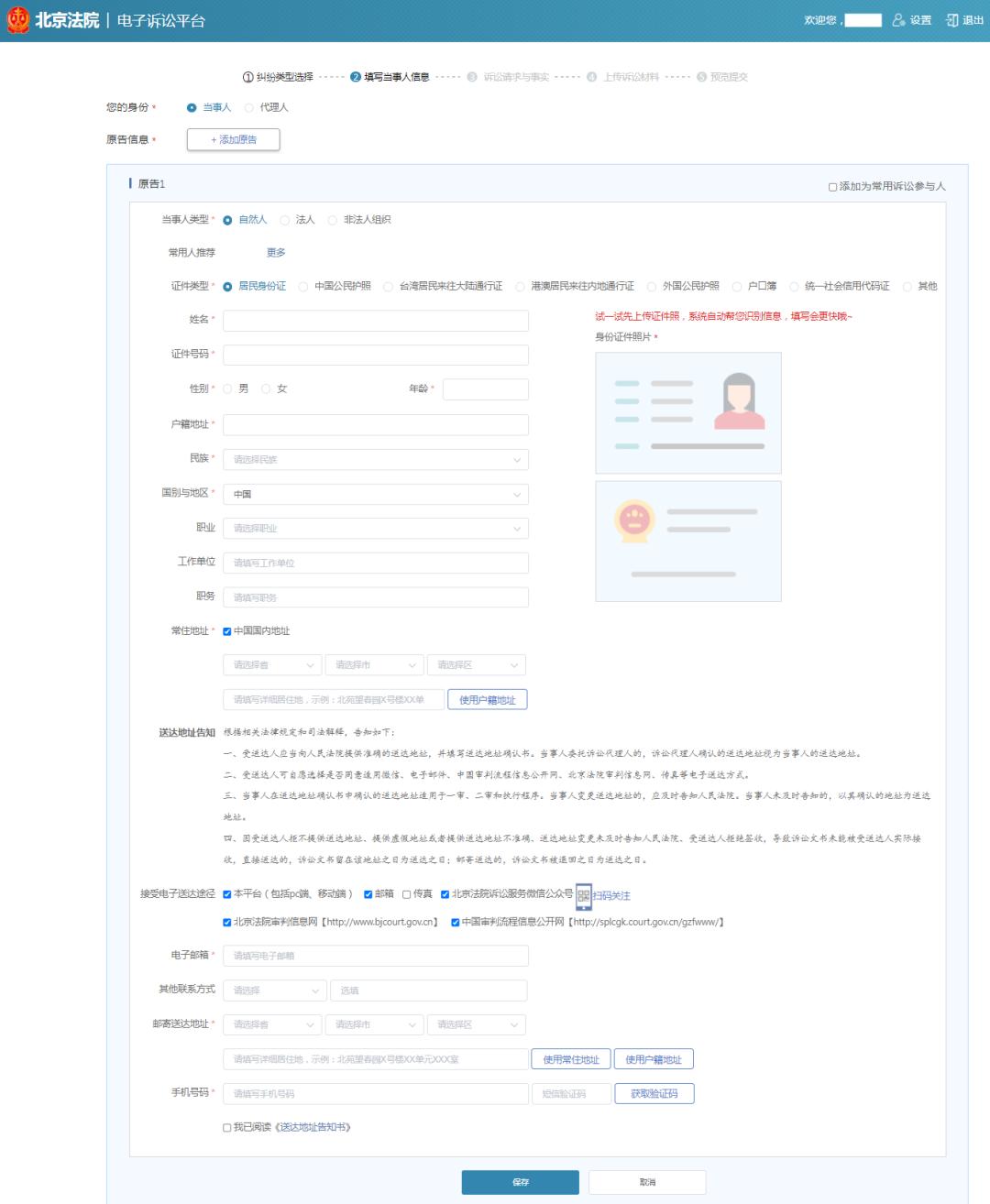
Task: Enable 传真 delivery checkbox
Action: pos(407,894)
